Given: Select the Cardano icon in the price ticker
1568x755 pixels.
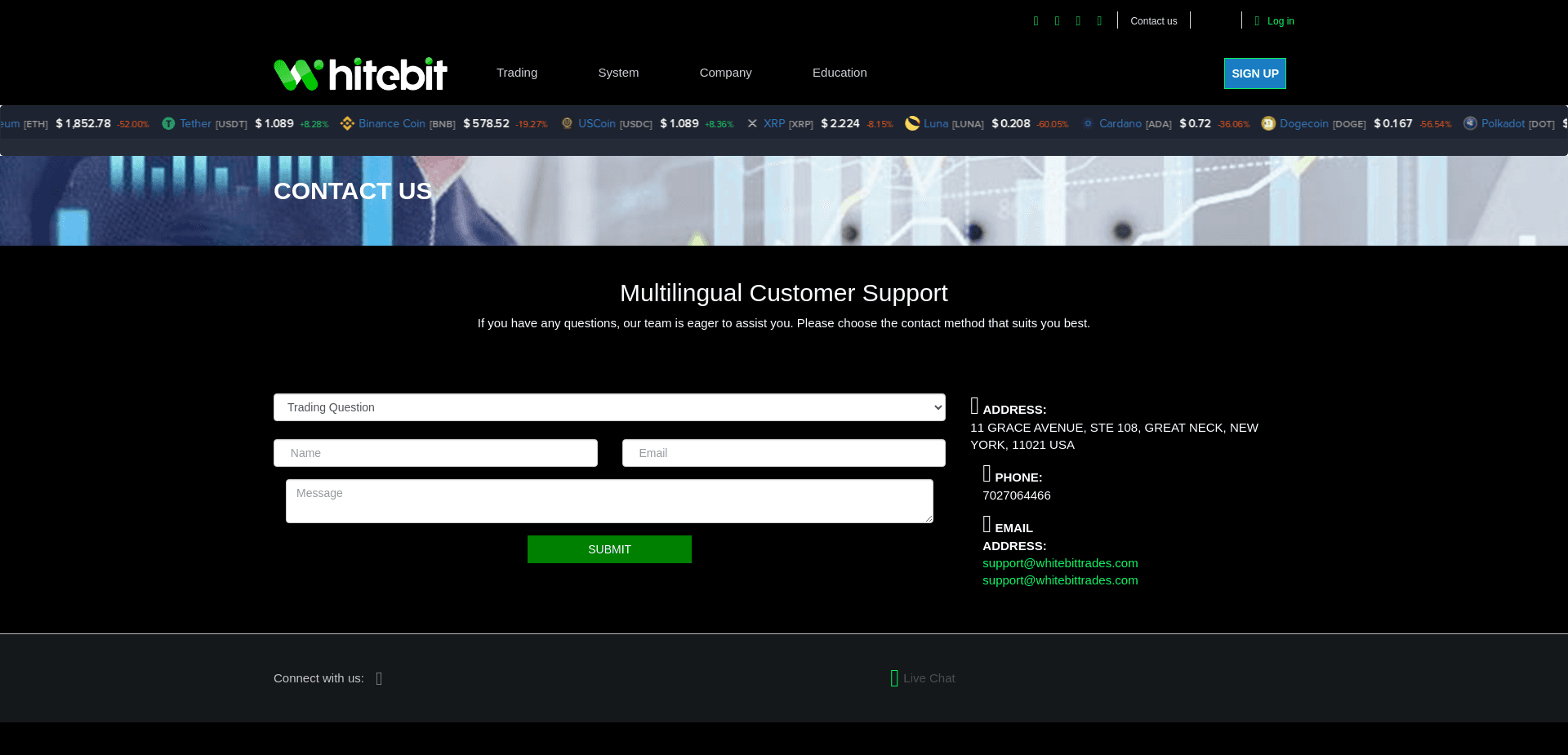Looking at the screenshot, I should click(x=1088, y=123).
